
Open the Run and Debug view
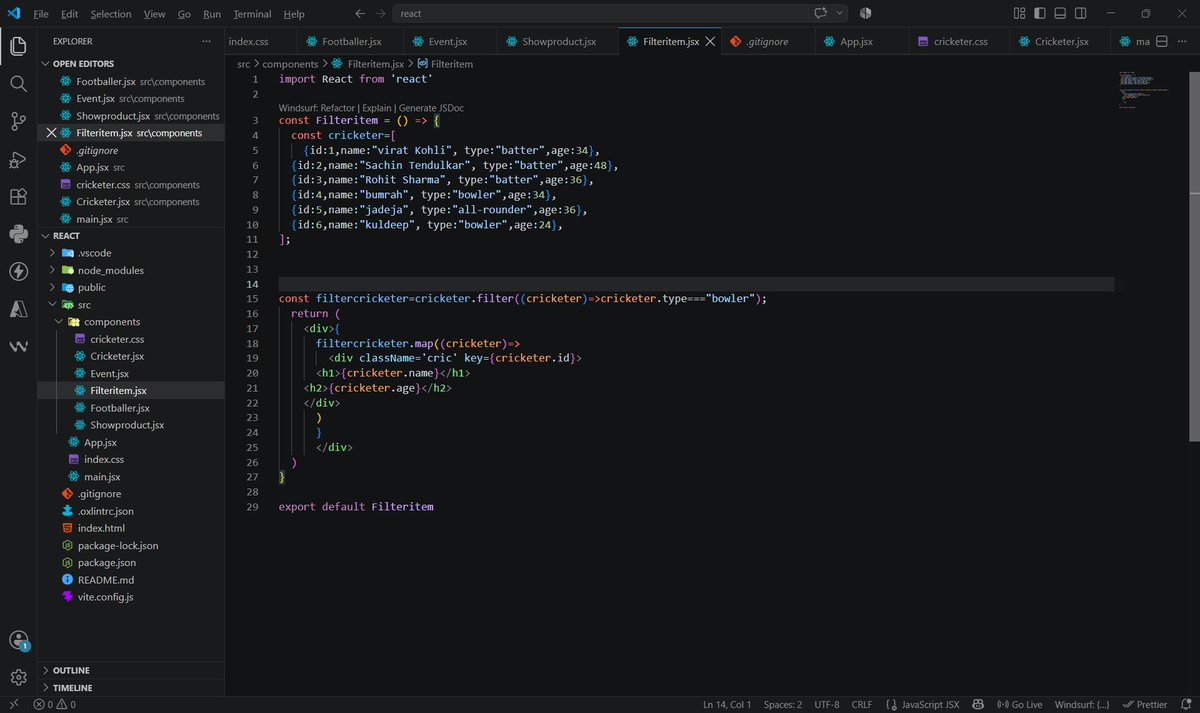(x=18, y=159)
